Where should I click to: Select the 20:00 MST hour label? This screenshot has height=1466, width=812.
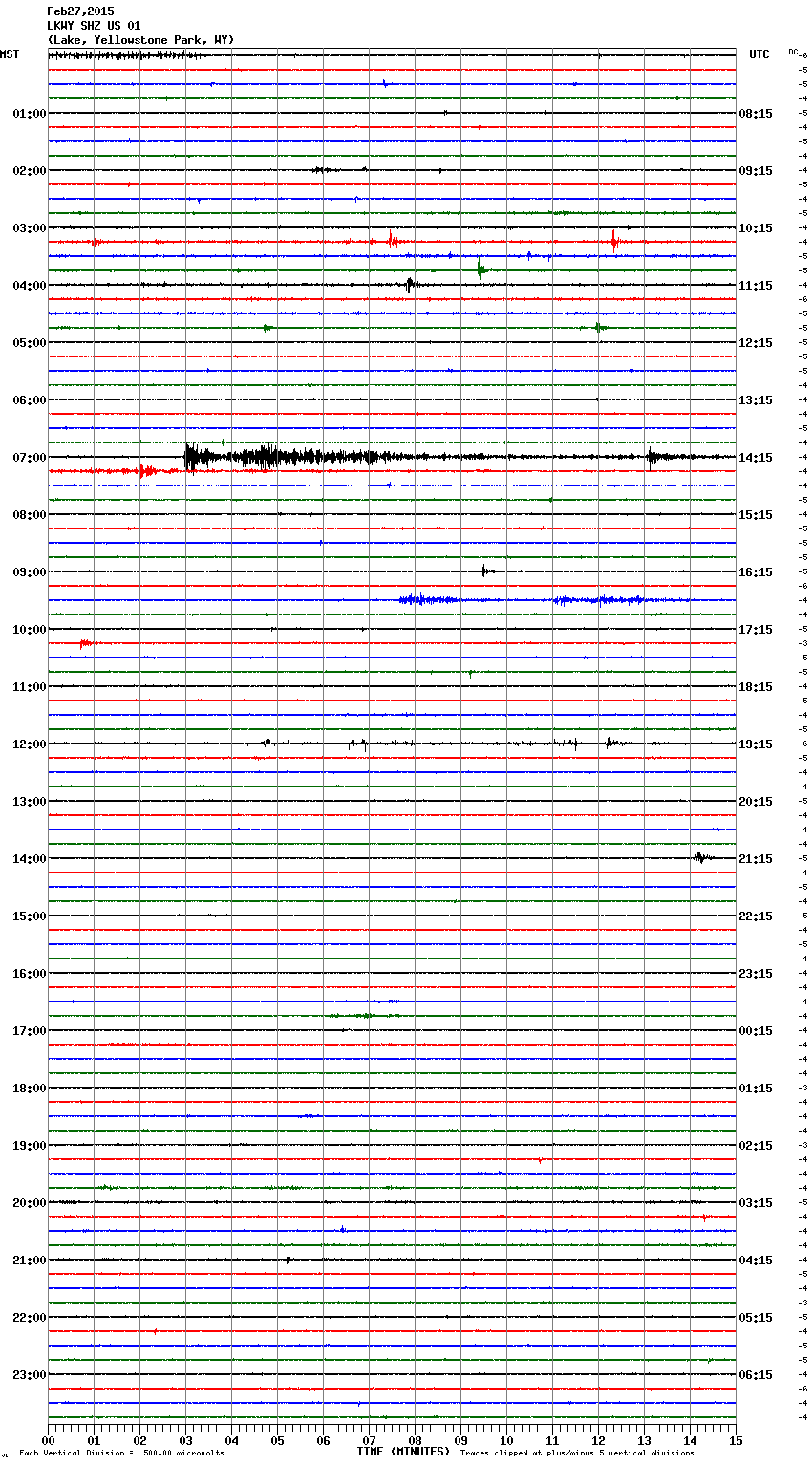(29, 1203)
